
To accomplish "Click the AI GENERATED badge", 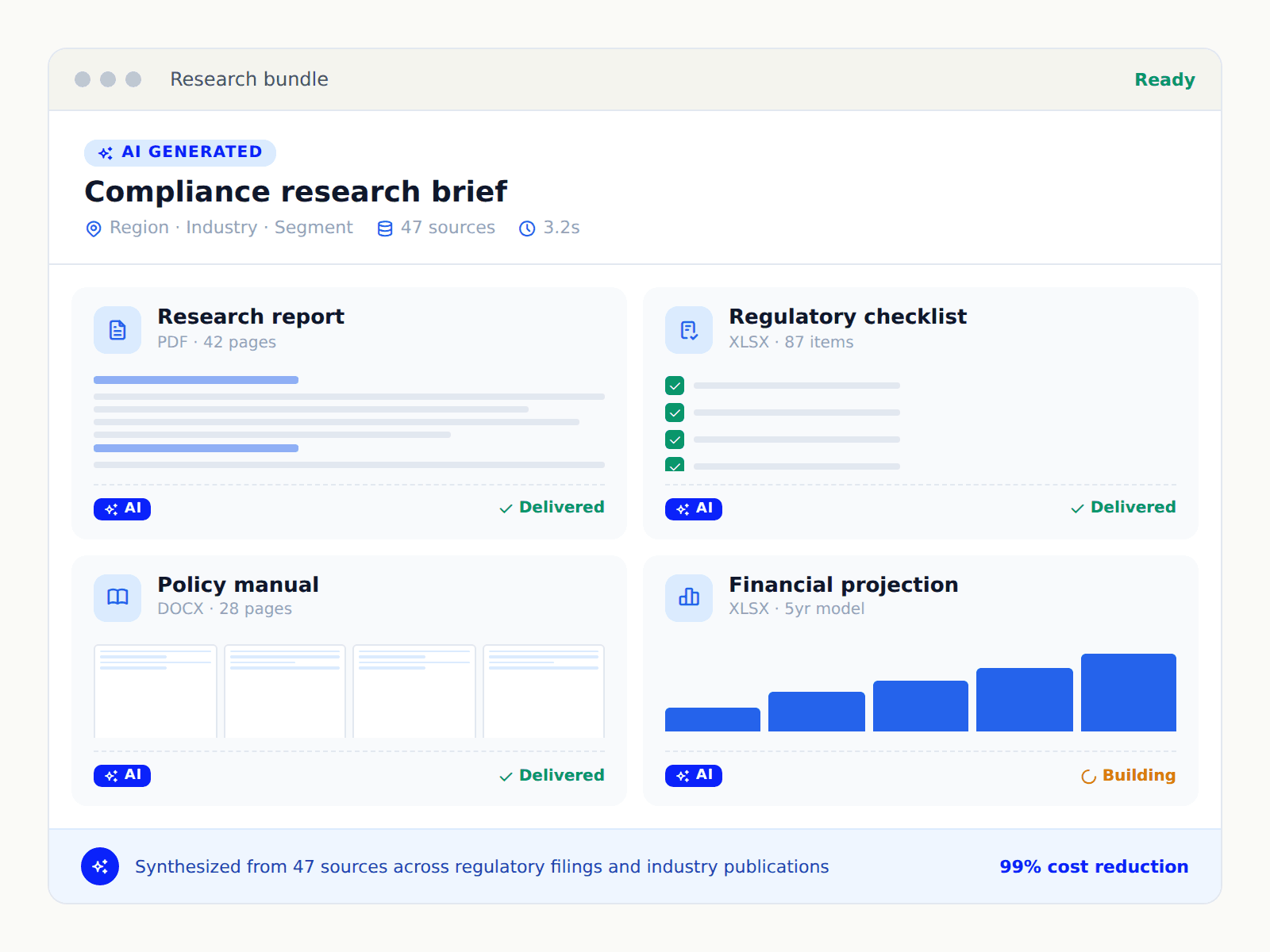I will pyautogui.click(x=180, y=152).
